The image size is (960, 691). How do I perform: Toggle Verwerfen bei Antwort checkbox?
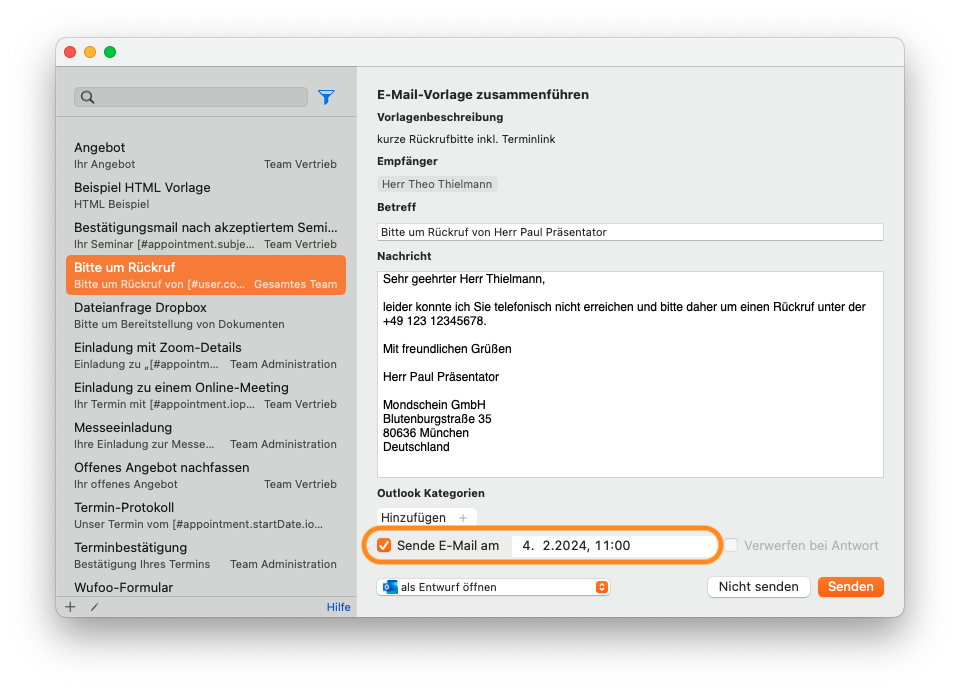pyautogui.click(x=731, y=545)
